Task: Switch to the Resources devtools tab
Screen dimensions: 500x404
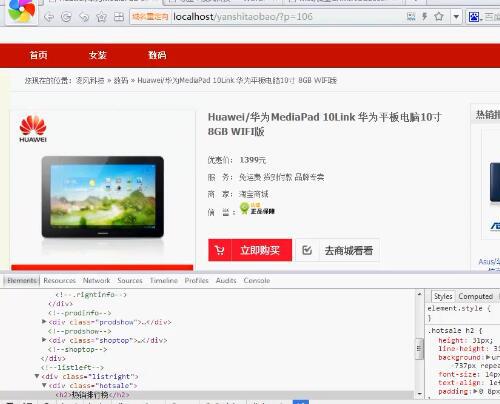Action: pos(60,281)
